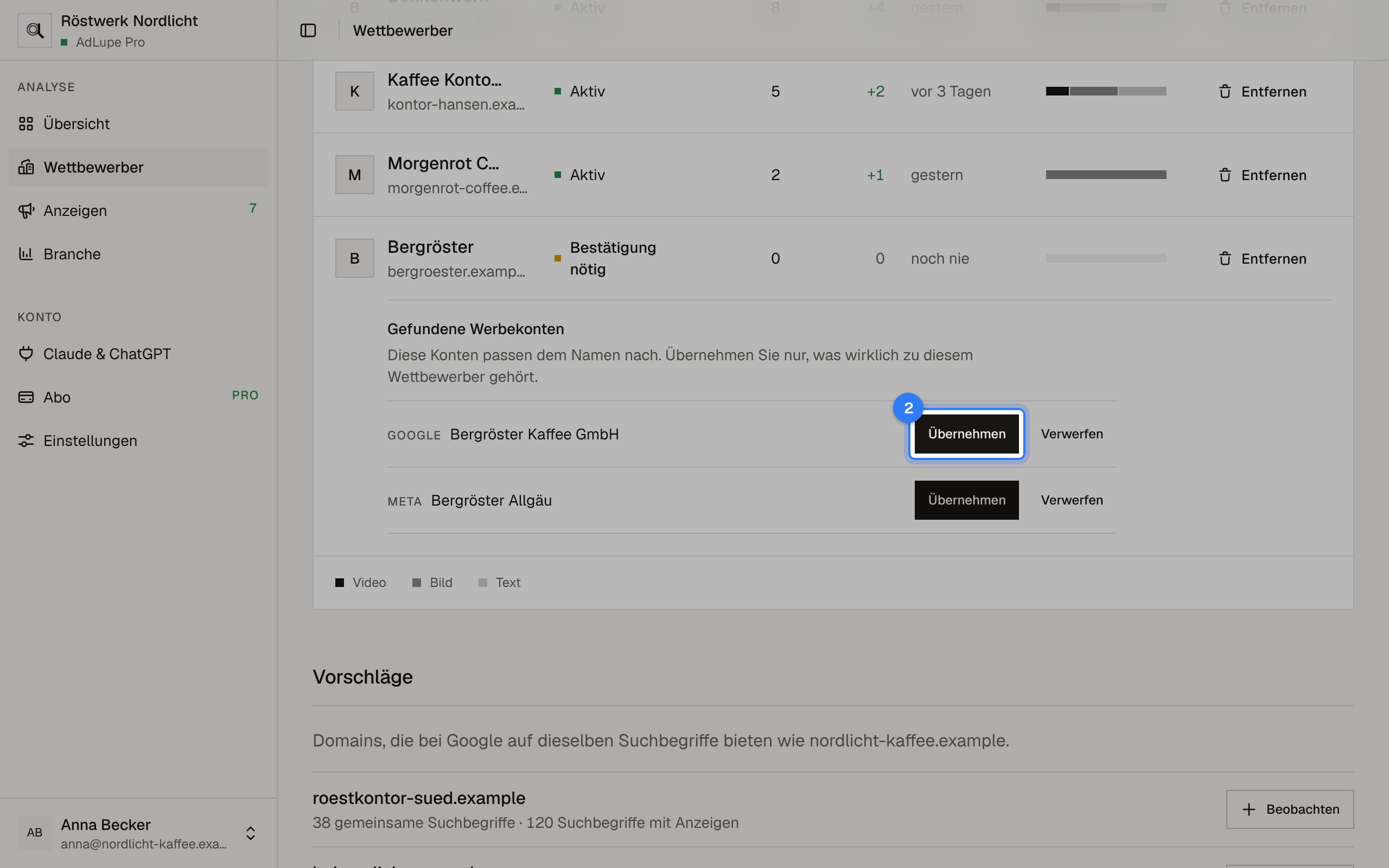Go to the Branche section
The image size is (1389, 868).
point(138,254)
